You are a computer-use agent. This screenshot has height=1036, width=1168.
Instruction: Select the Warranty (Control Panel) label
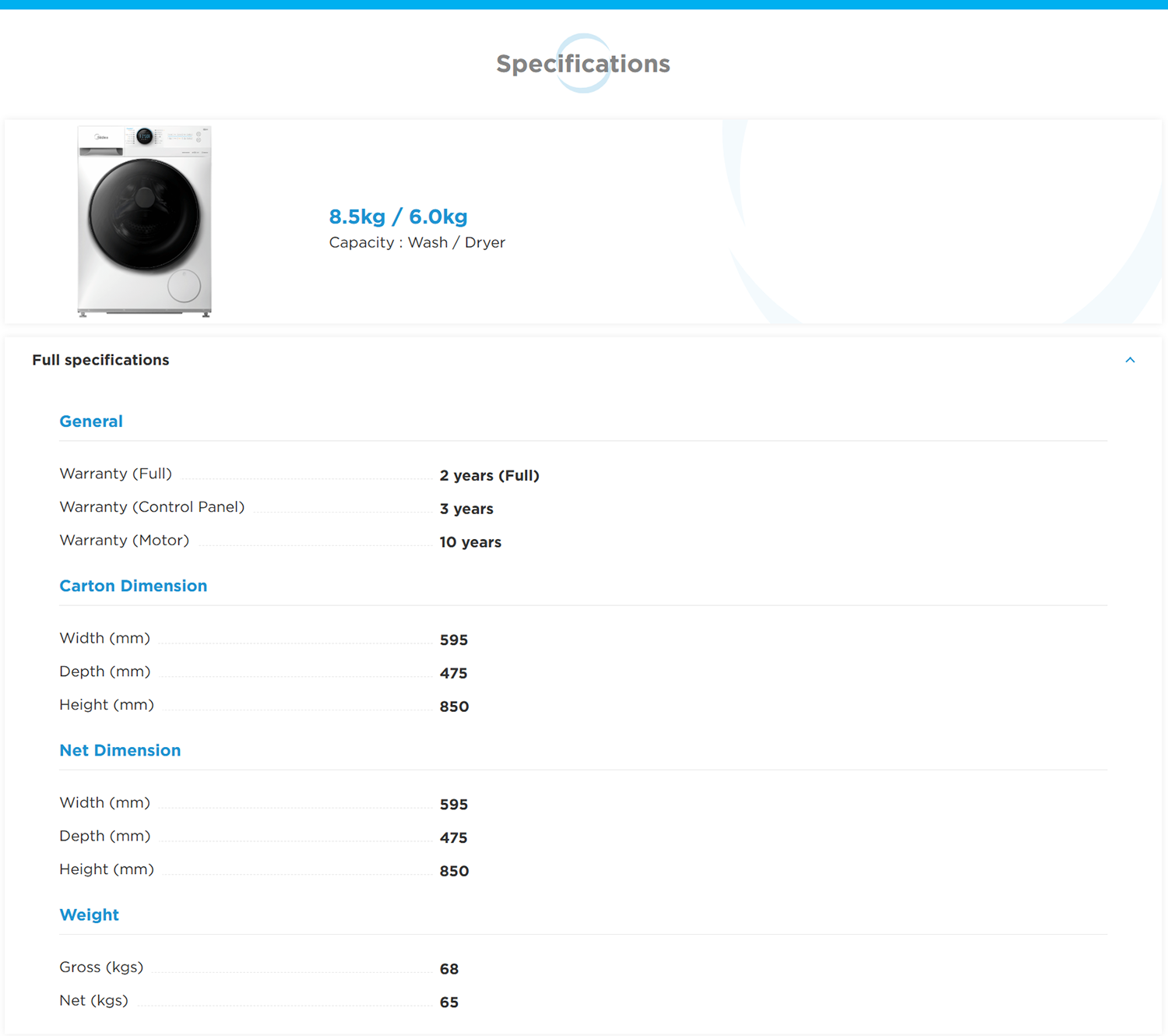click(152, 507)
